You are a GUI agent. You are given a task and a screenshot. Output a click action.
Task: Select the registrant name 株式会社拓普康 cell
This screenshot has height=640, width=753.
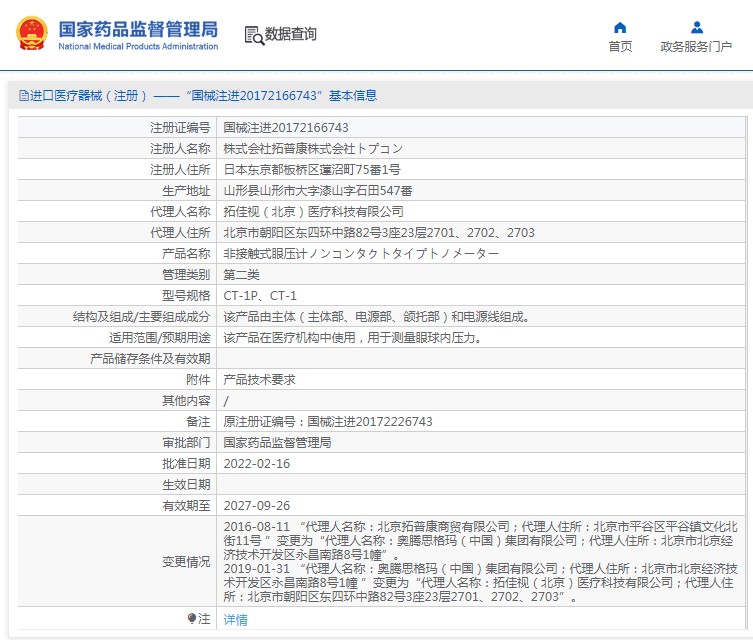[313, 149]
